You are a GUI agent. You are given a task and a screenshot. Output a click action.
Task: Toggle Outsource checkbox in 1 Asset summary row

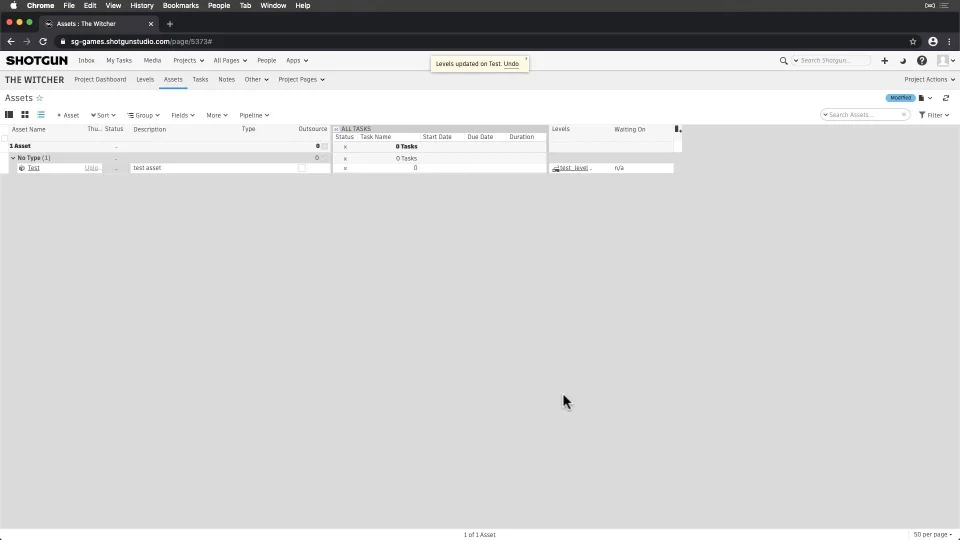click(324, 146)
